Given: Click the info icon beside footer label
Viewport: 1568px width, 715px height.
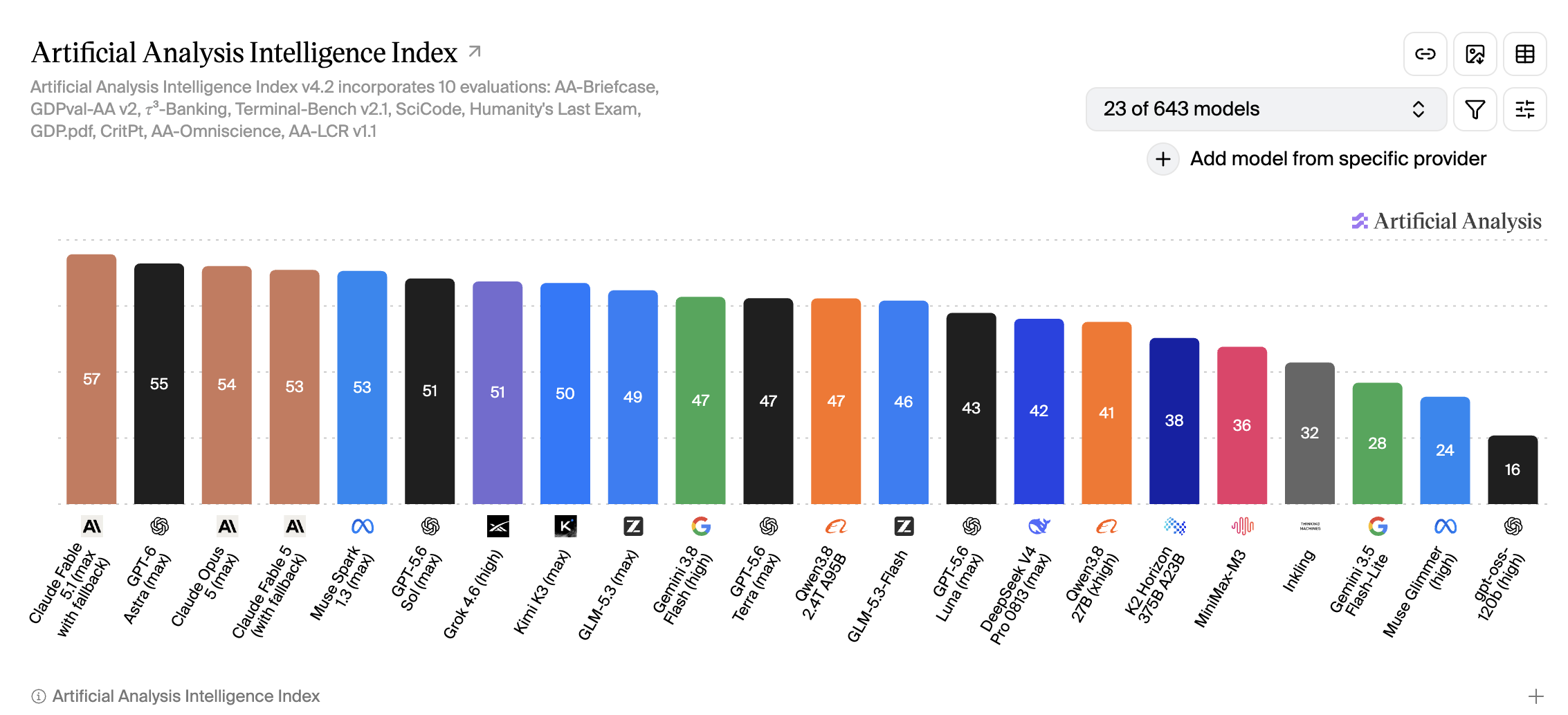Looking at the screenshot, I should coord(39,696).
